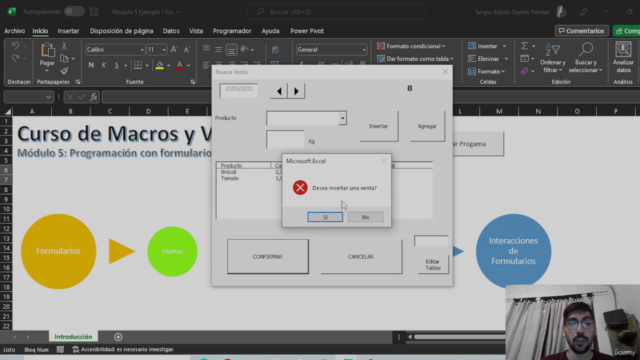
Task: Open the Datos ribbon tab
Action: pyautogui.click(x=171, y=31)
